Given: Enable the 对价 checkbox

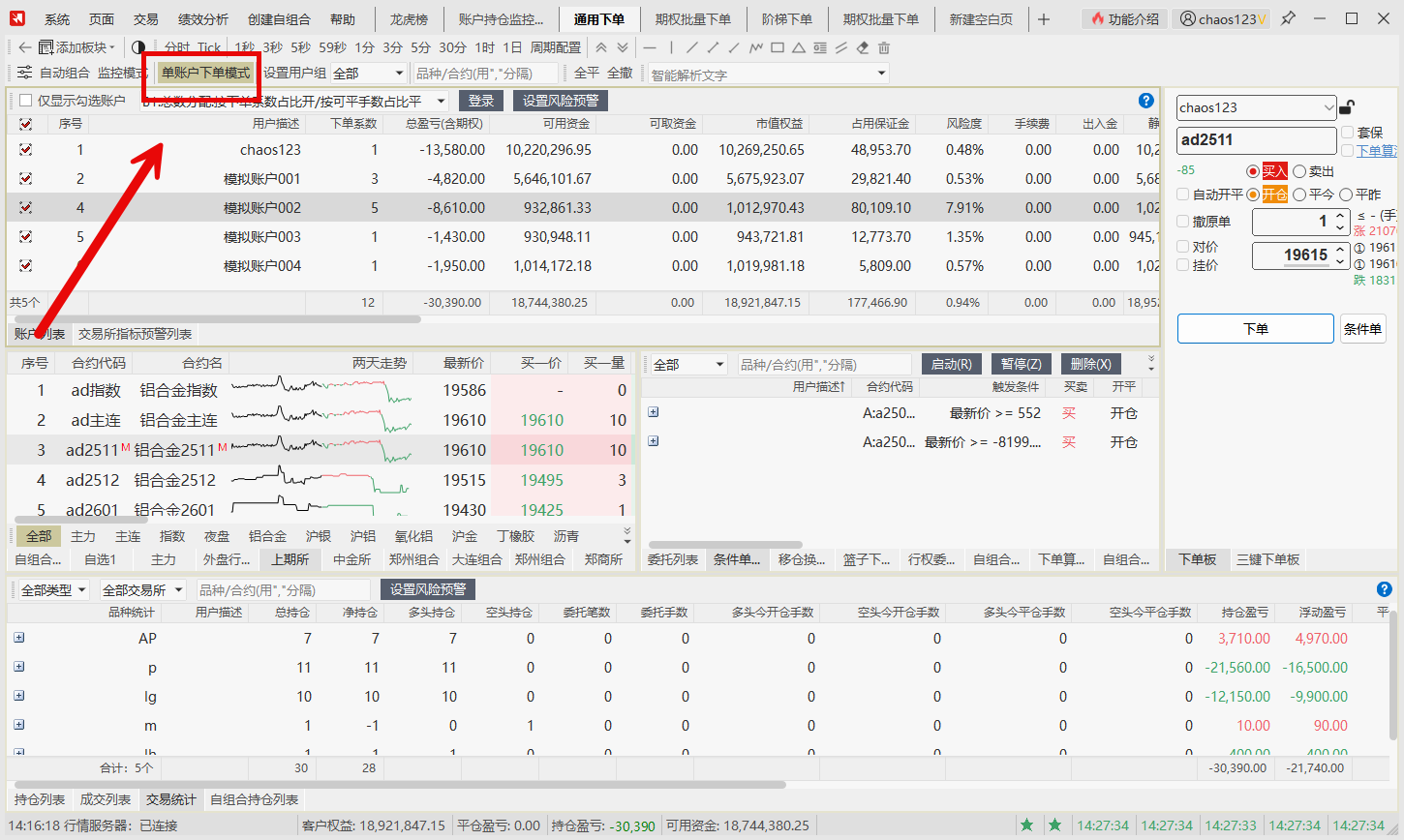Looking at the screenshot, I should [x=1183, y=247].
